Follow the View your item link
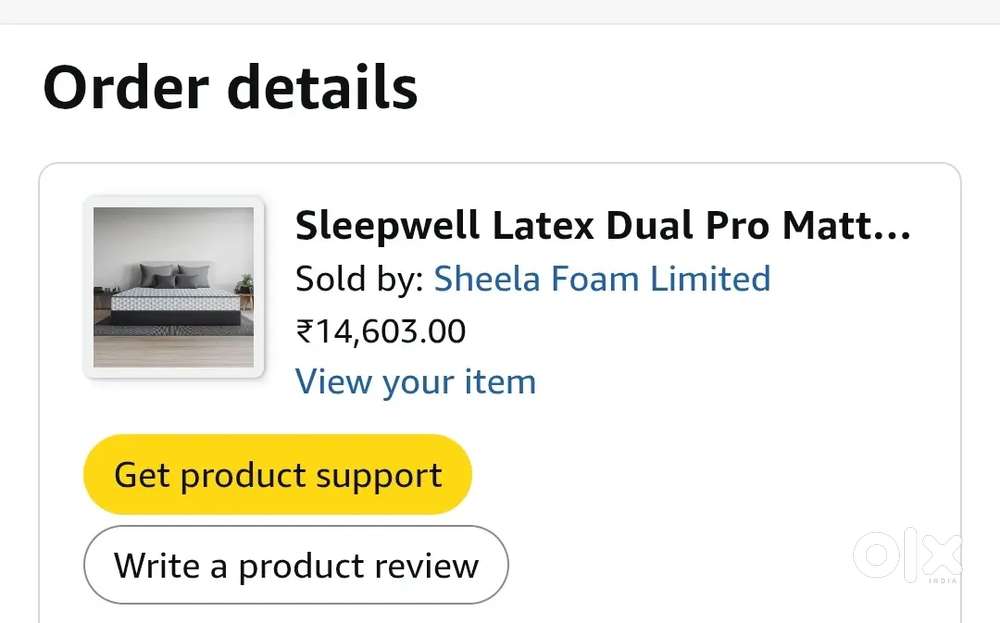The height and width of the screenshot is (623, 1000). coord(415,382)
